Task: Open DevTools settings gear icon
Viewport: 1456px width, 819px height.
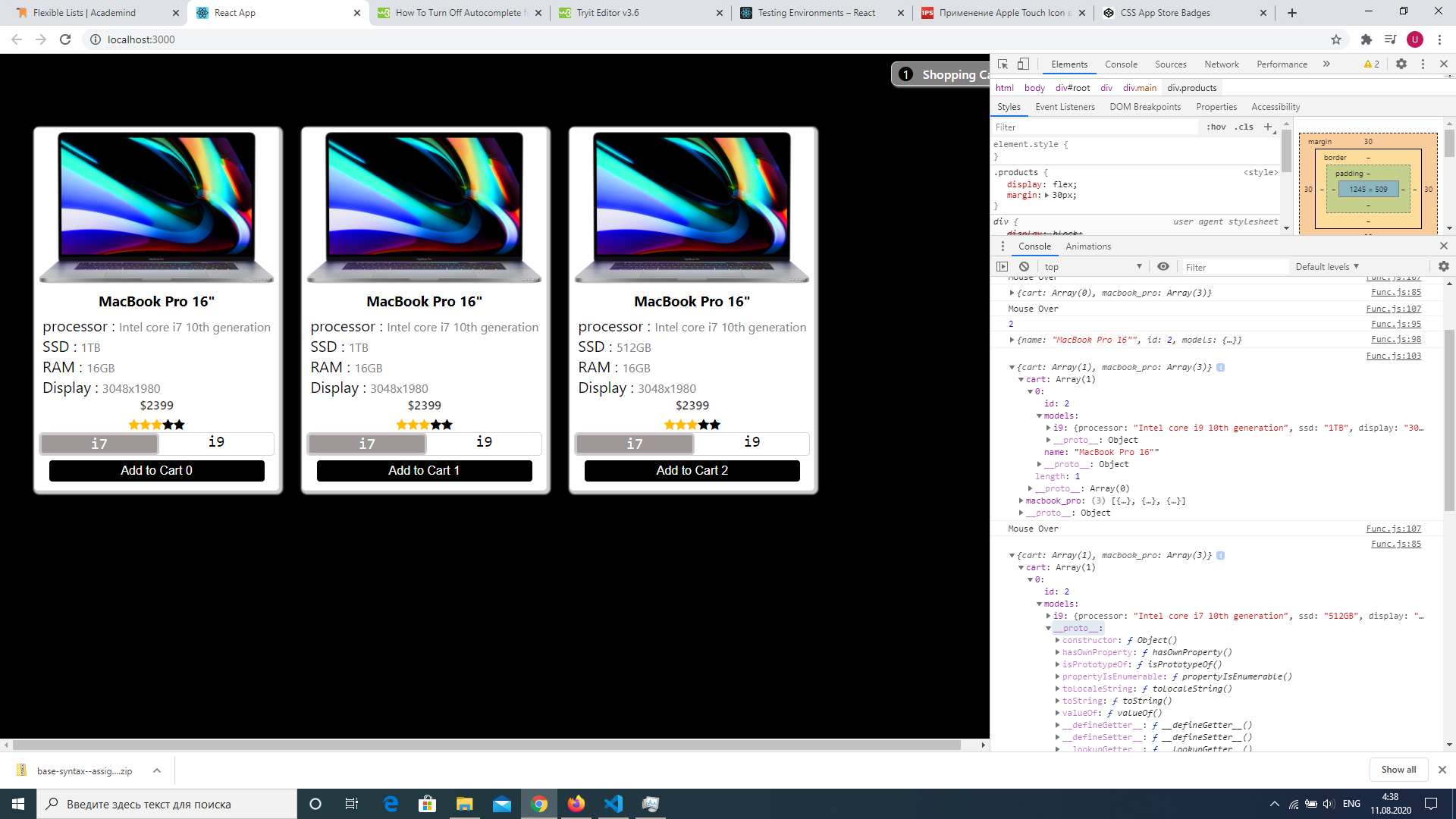Action: [1401, 64]
